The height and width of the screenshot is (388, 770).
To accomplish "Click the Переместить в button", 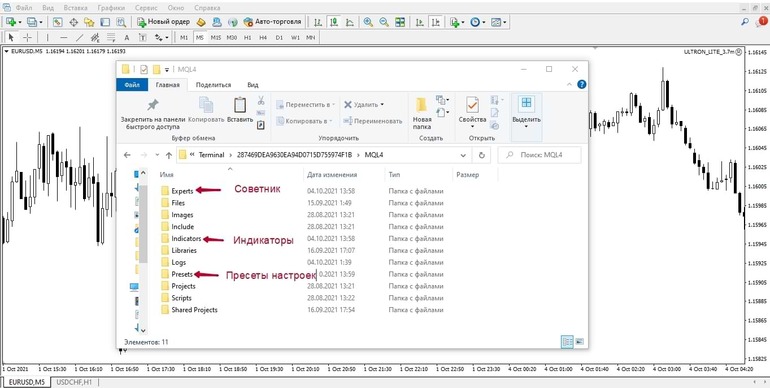I will 305,105.
